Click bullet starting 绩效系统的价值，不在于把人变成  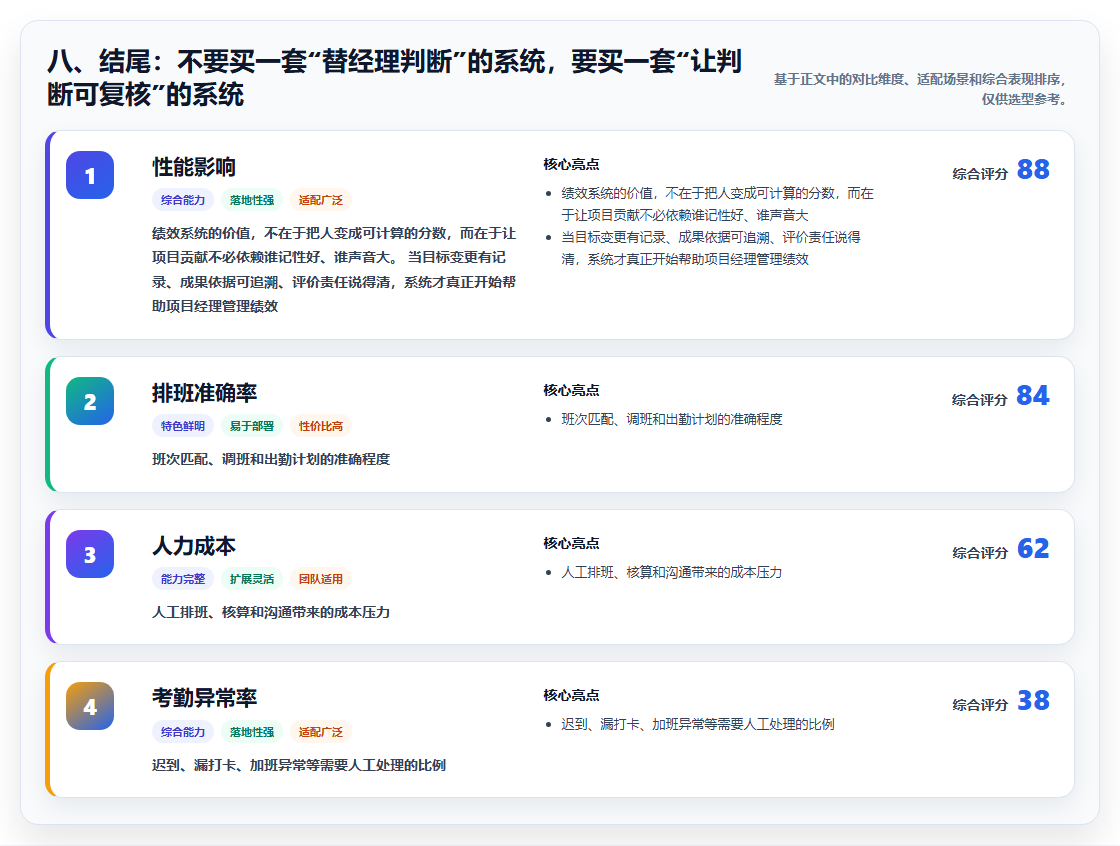coord(717,204)
